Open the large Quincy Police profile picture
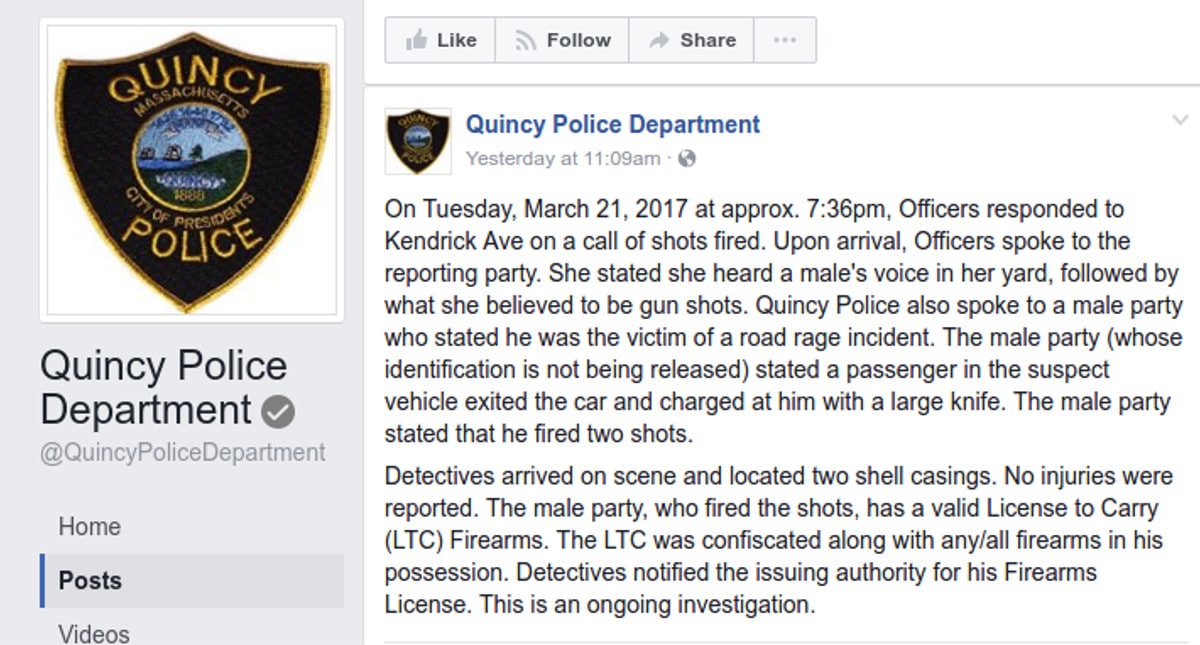 pyautogui.click(x=191, y=170)
